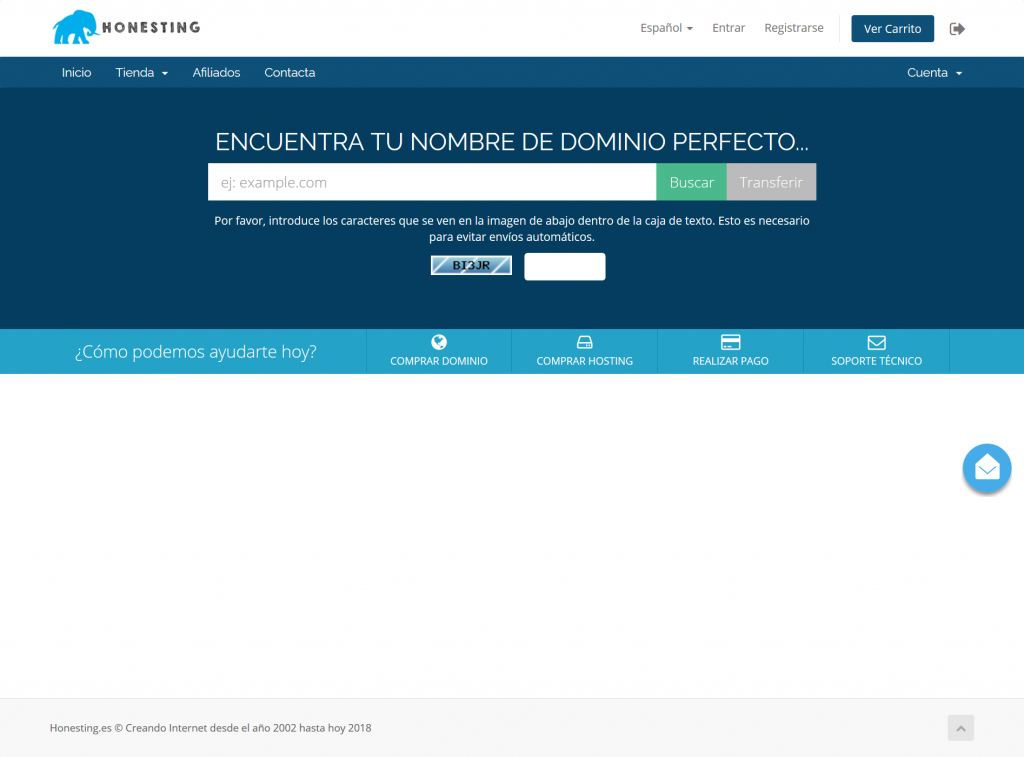Select Contacta in the navigation bar
Screen dimensions: 1024x757
(x=289, y=73)
